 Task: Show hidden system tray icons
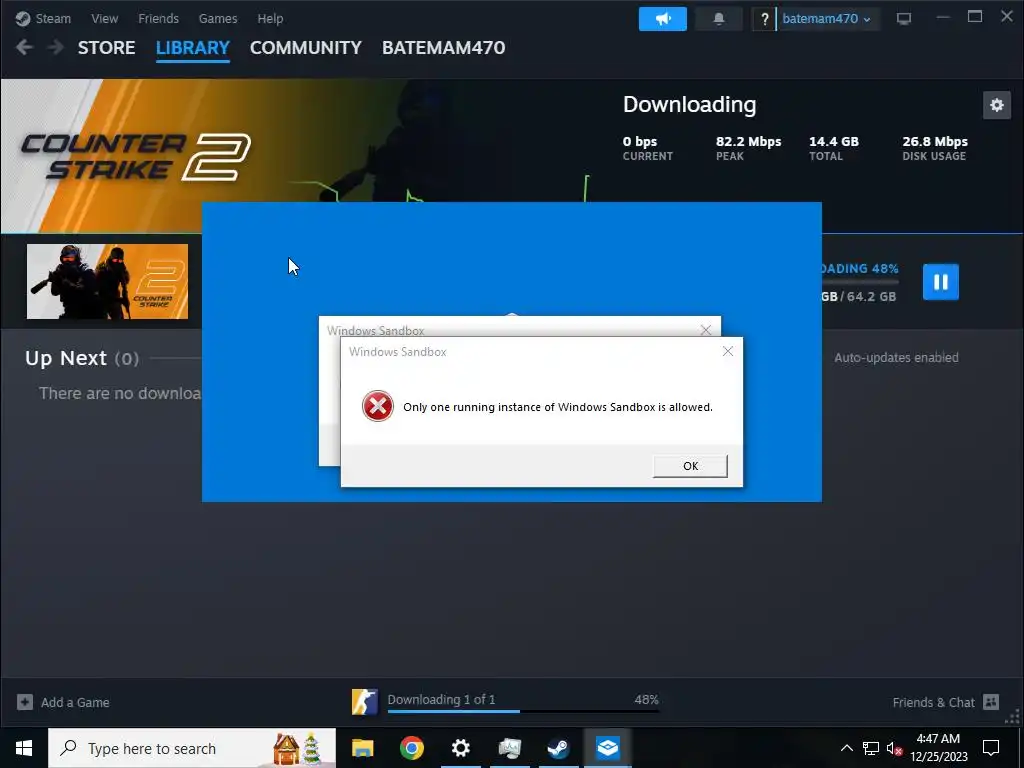tap(846, 748)
